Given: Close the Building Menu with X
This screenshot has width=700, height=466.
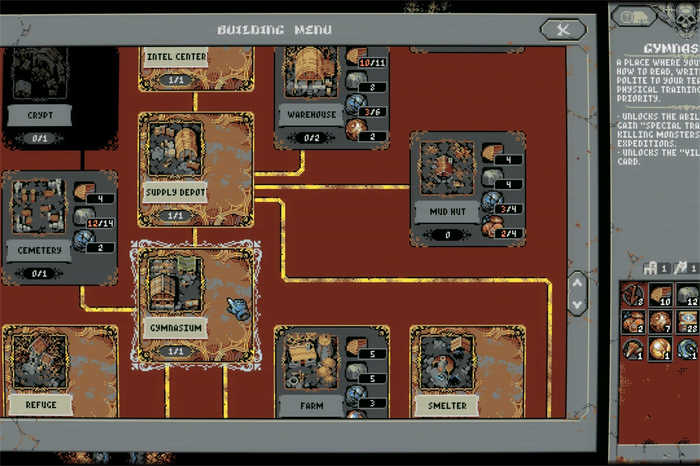Looking at the screenshot, I should click(563, 29).
